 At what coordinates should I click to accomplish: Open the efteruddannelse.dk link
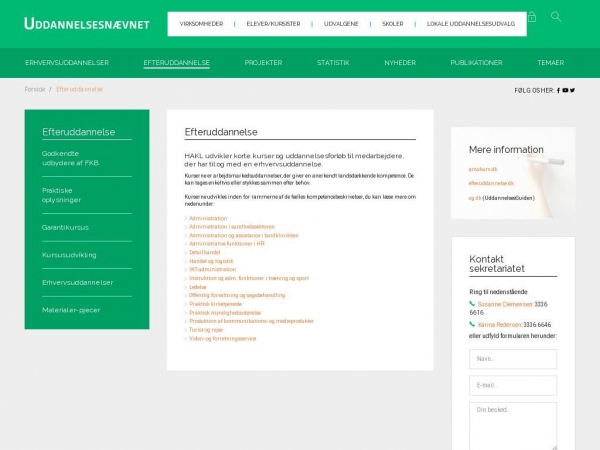[x=493, y=184]
